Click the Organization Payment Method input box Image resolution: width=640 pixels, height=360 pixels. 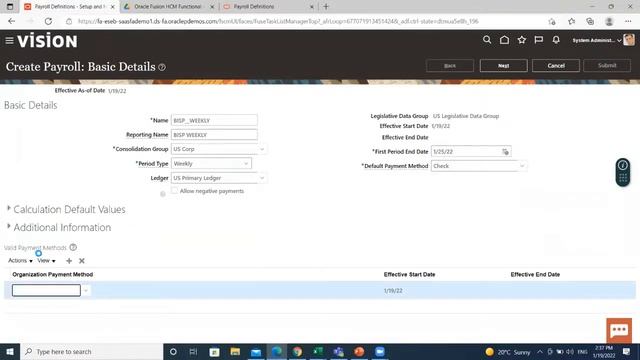(x=47, y=291)
